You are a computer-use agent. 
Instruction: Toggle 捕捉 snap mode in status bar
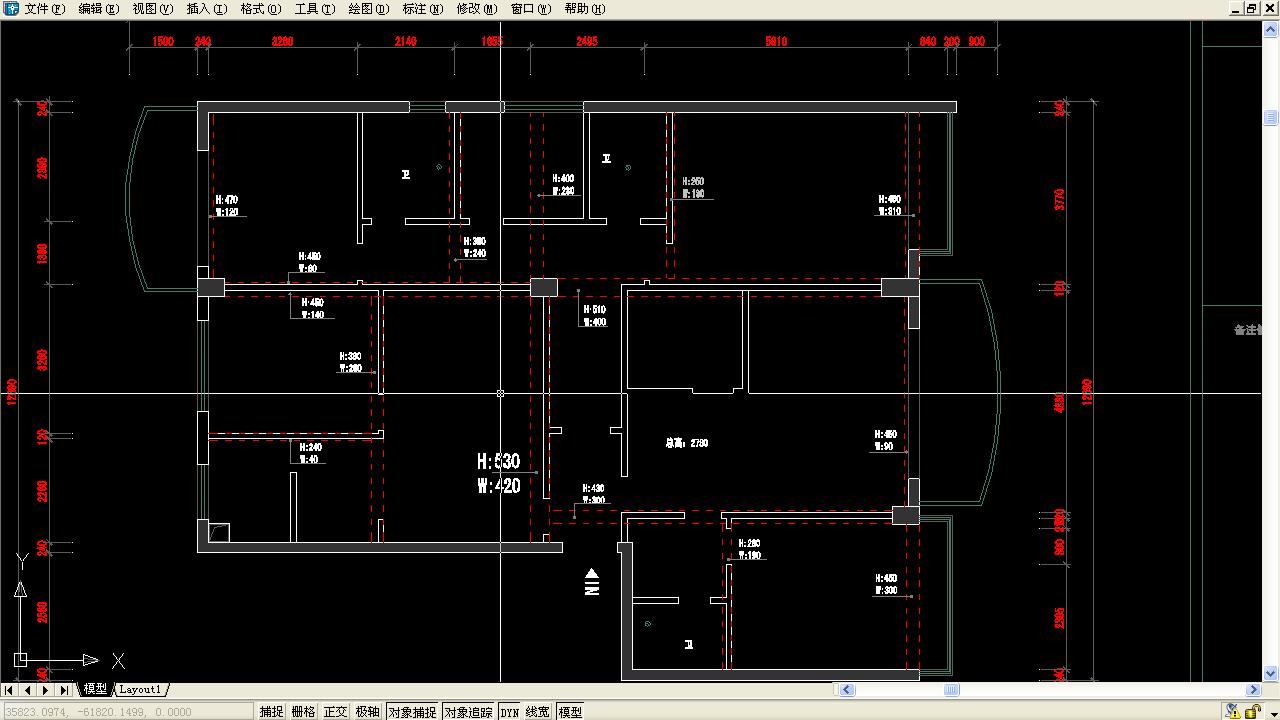[271, 712]
